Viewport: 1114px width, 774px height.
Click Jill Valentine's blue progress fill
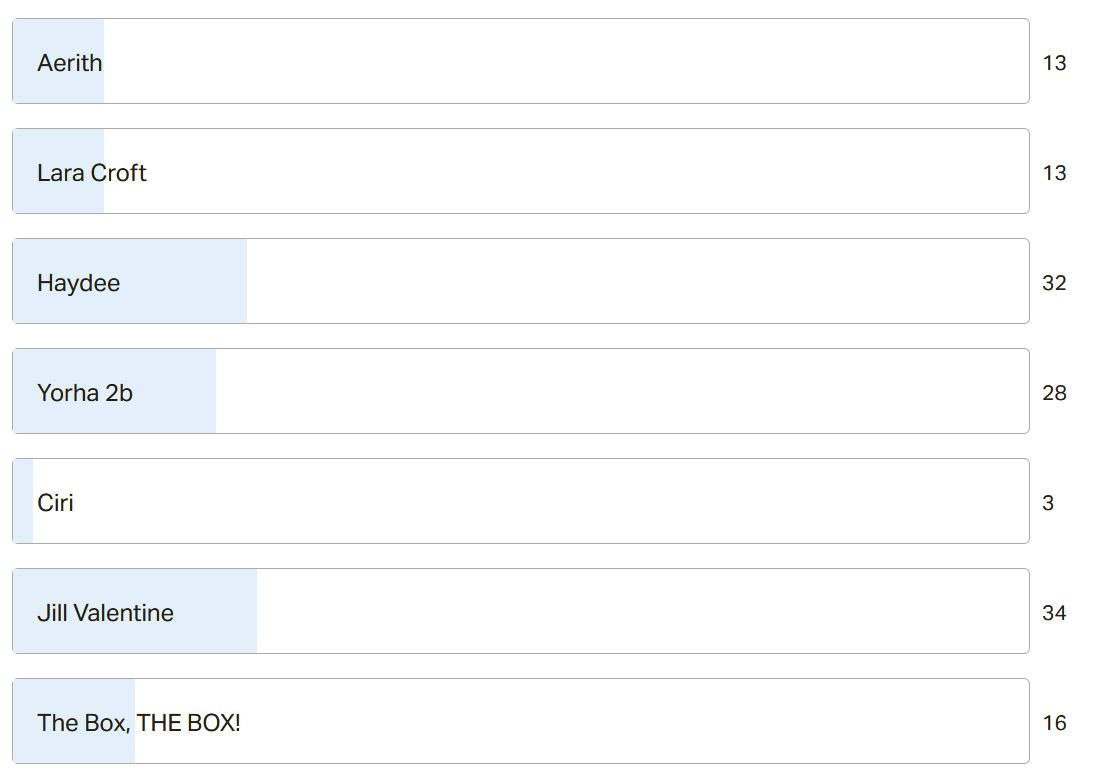point(135,611)
